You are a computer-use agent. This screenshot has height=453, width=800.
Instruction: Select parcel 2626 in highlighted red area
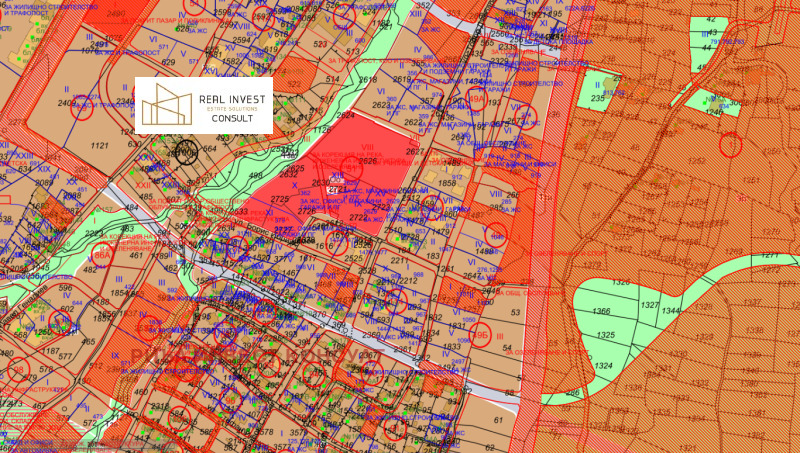(367, 161)
